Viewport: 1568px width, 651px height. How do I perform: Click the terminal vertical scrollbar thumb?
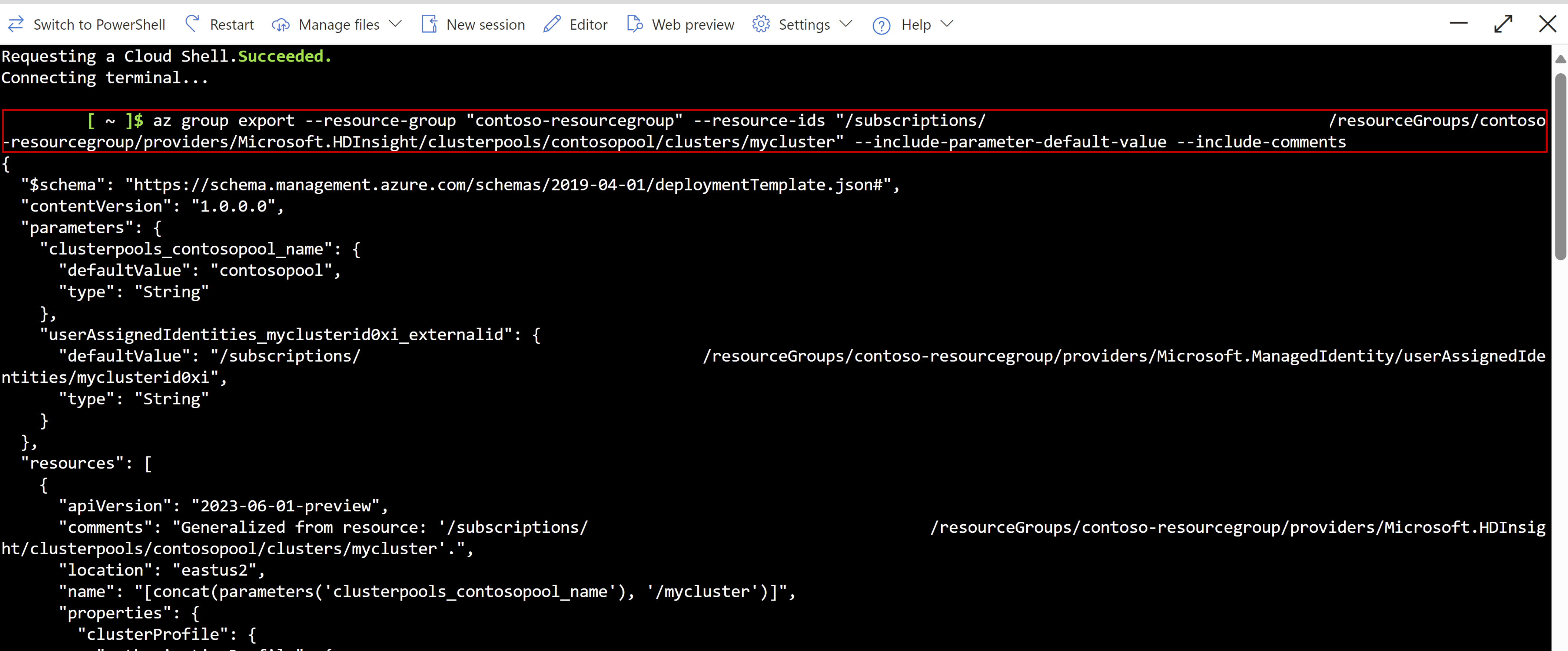pos(1560,167)
